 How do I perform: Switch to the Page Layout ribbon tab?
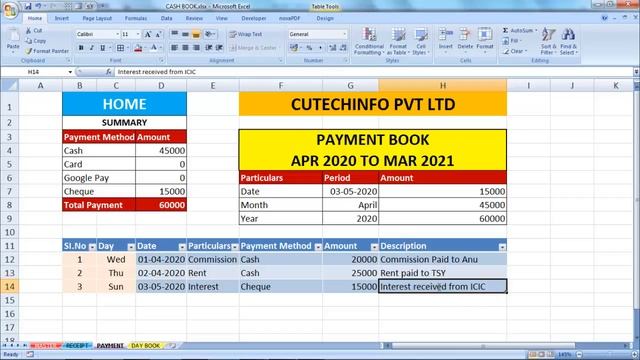[97, 18]
